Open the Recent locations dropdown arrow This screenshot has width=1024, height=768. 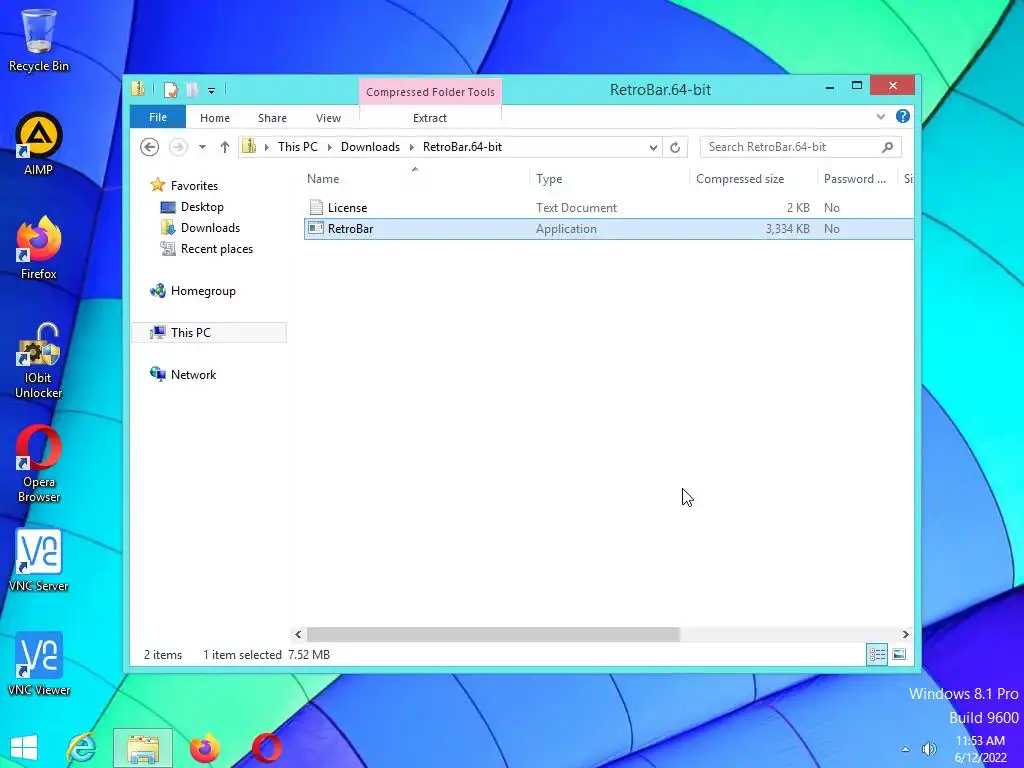pos(202,147)
